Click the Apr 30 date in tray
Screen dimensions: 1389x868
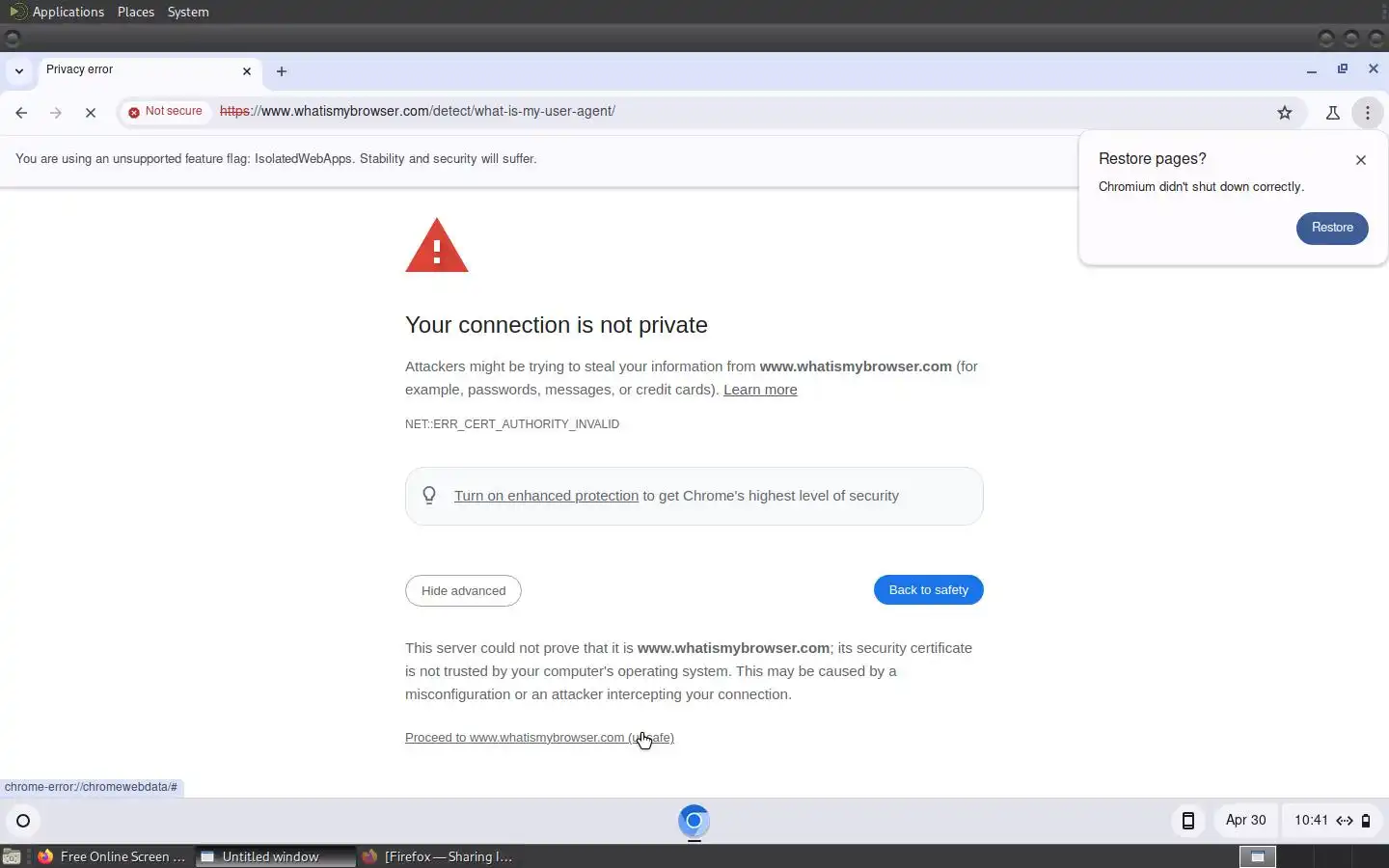(1245, 821)
